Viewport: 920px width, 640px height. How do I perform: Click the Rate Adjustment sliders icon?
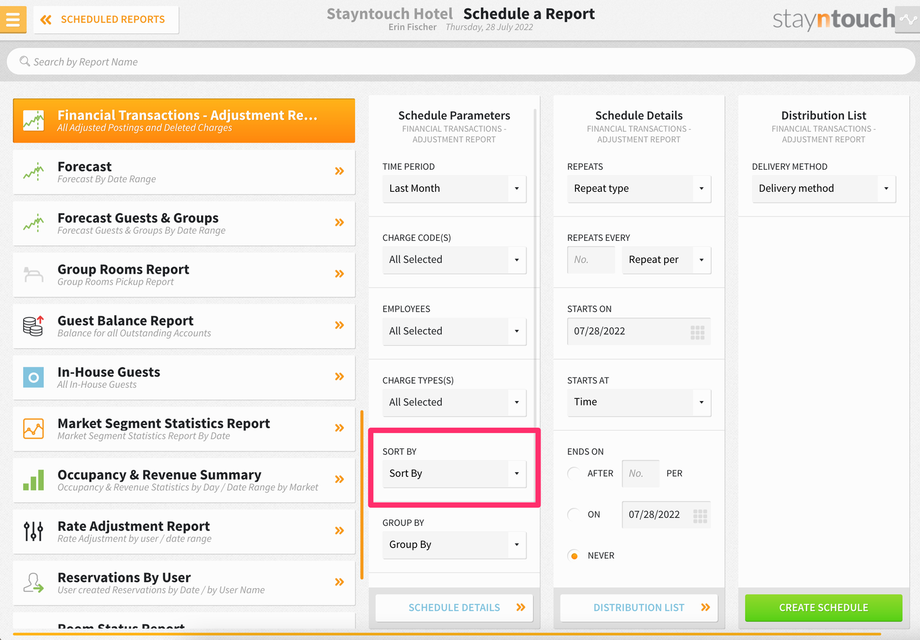click(x=33, y=531)
